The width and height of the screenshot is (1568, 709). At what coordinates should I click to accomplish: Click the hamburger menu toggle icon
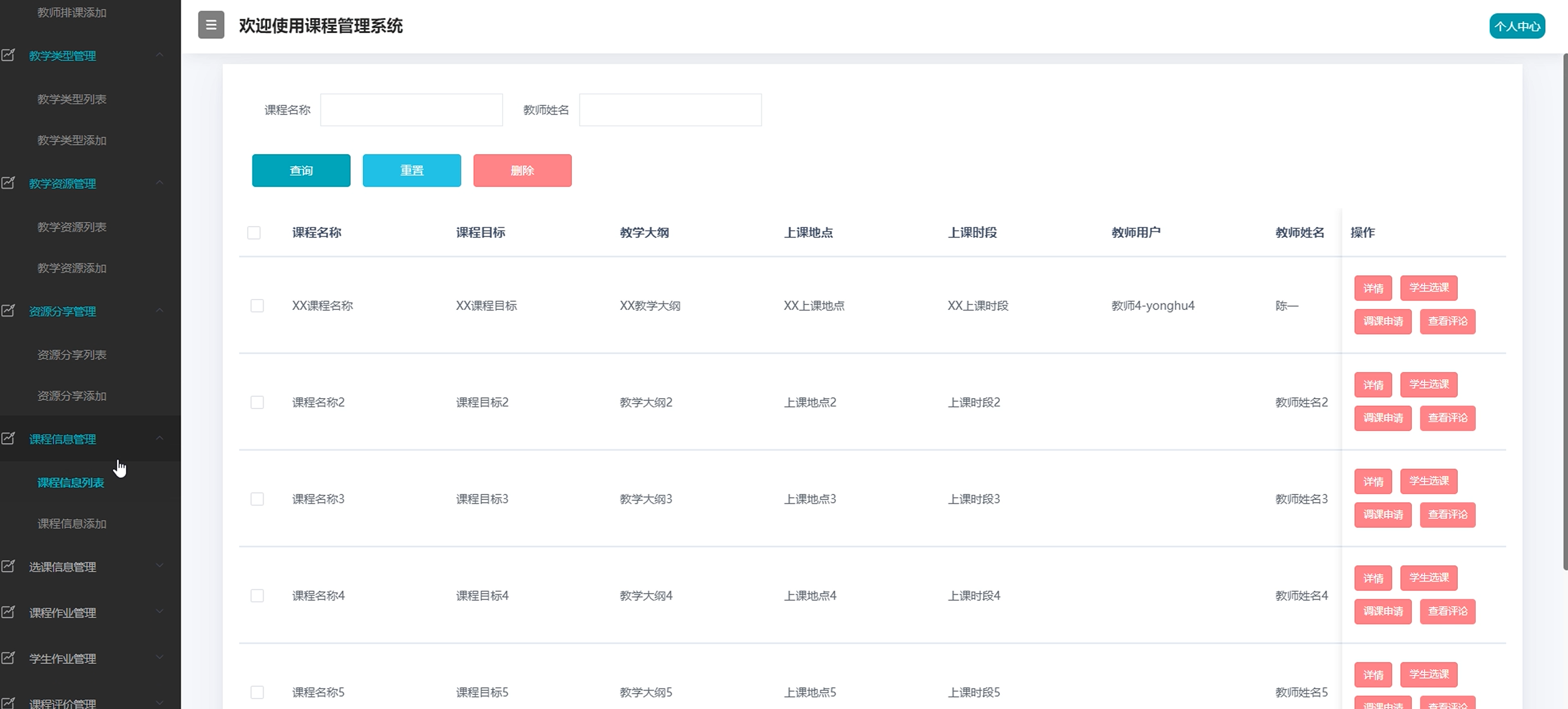pyautogui.click(x=211, y=25)
